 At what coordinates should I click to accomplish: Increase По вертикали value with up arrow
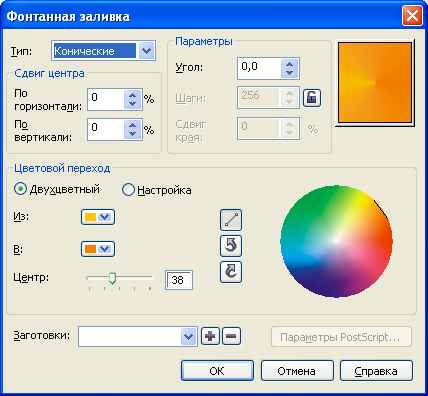pos(133,125)
